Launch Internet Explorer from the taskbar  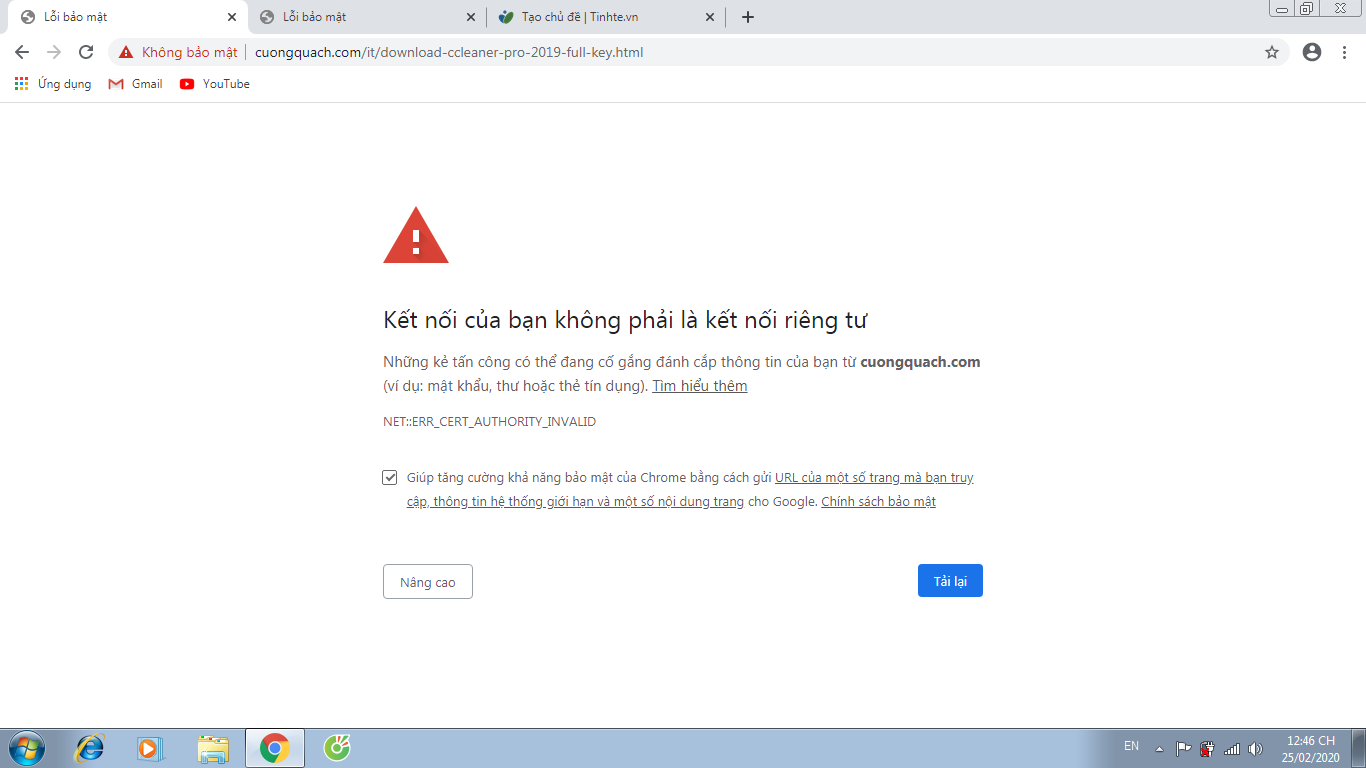91,748
